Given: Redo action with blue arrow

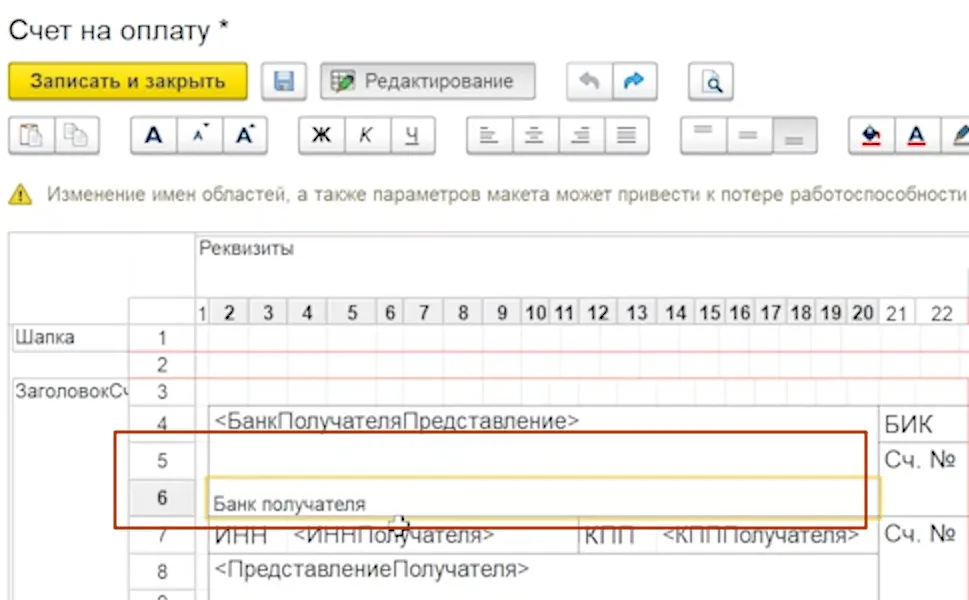Looking at the screenshot, I should pyautogui.click(x=635, y=81).
